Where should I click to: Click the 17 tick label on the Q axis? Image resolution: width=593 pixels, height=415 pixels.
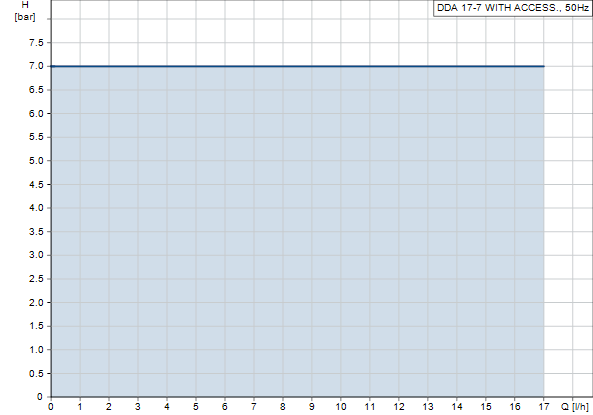point(543,407)
